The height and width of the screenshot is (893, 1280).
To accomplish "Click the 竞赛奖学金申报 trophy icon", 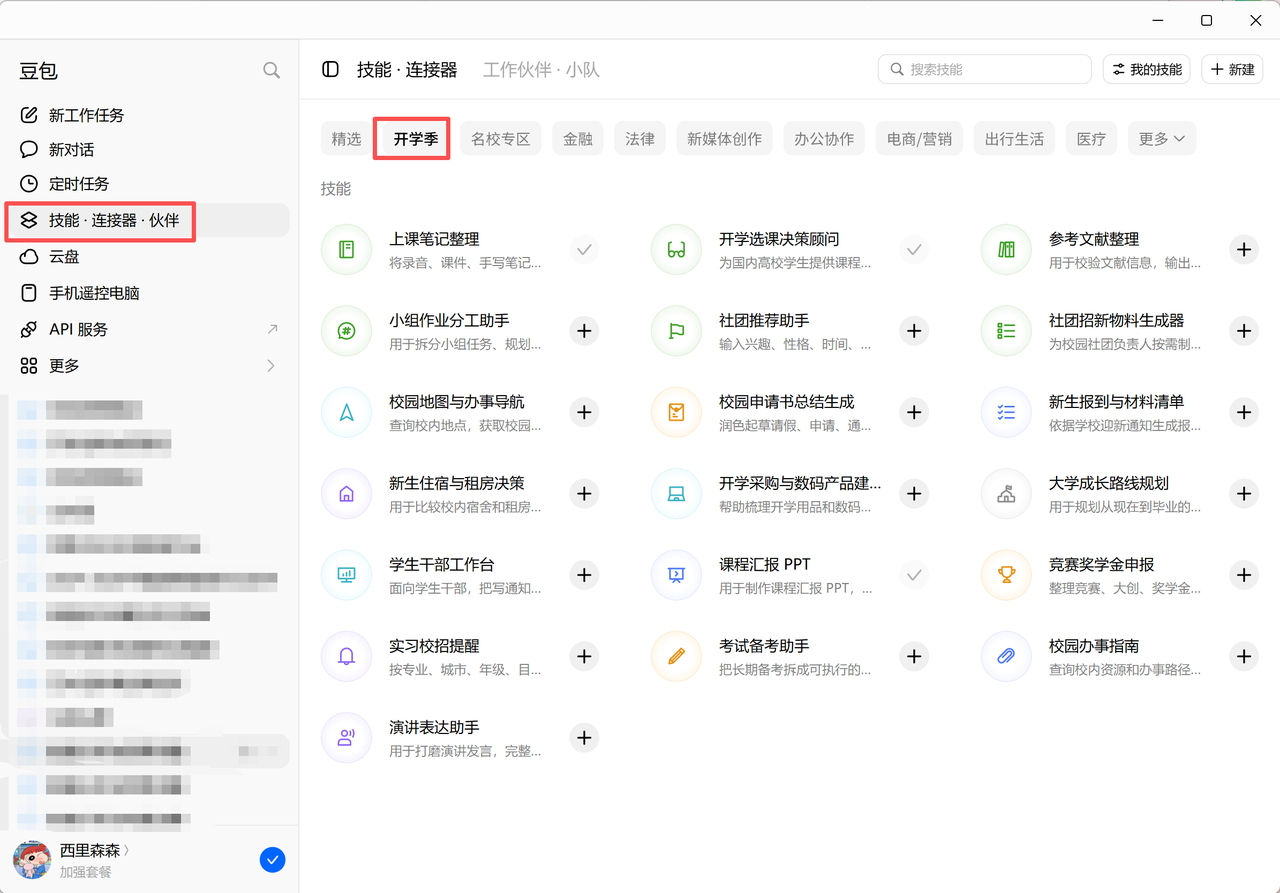I will point(1006,575).
